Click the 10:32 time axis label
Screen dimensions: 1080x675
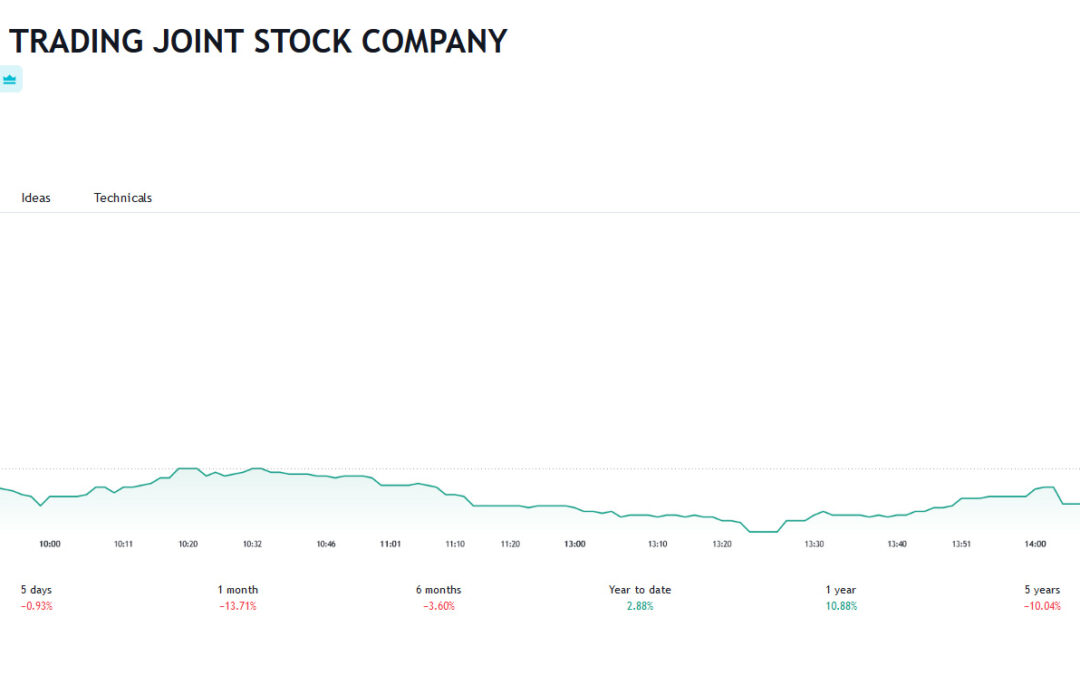click(252, 544)
